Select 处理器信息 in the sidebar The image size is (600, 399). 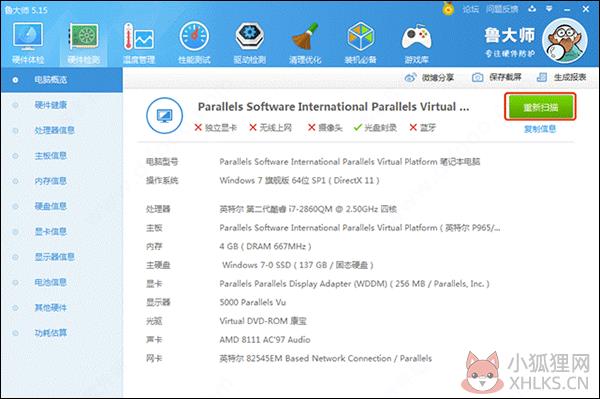(x=62, y=130)
